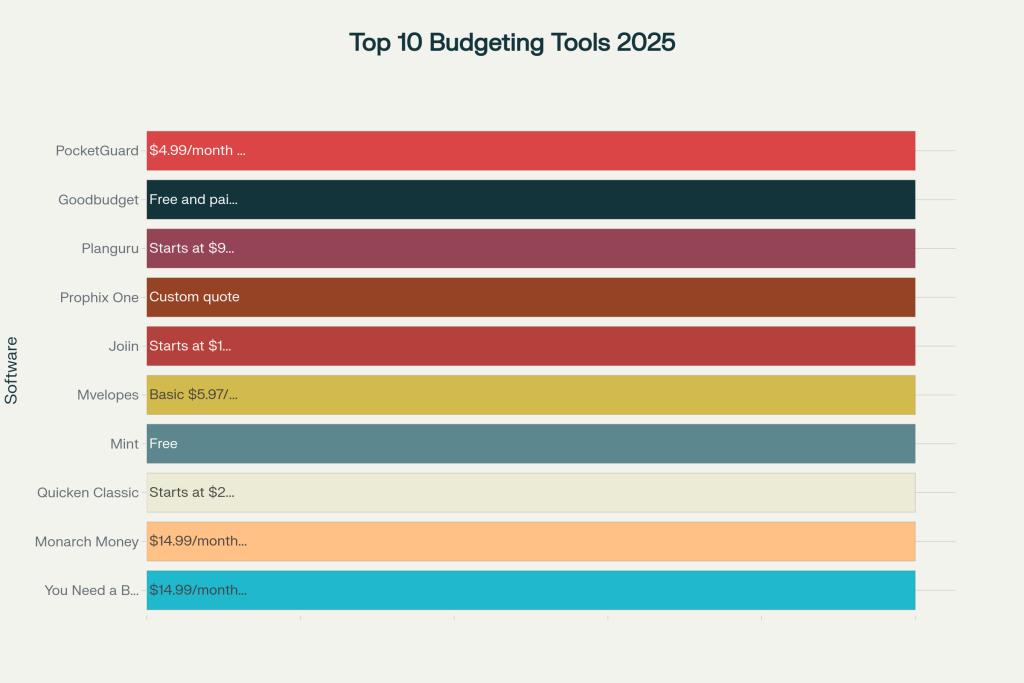The image size is (1024, 683).
Task: Click the gray-blue Mint bar
Action: [531, 444]
